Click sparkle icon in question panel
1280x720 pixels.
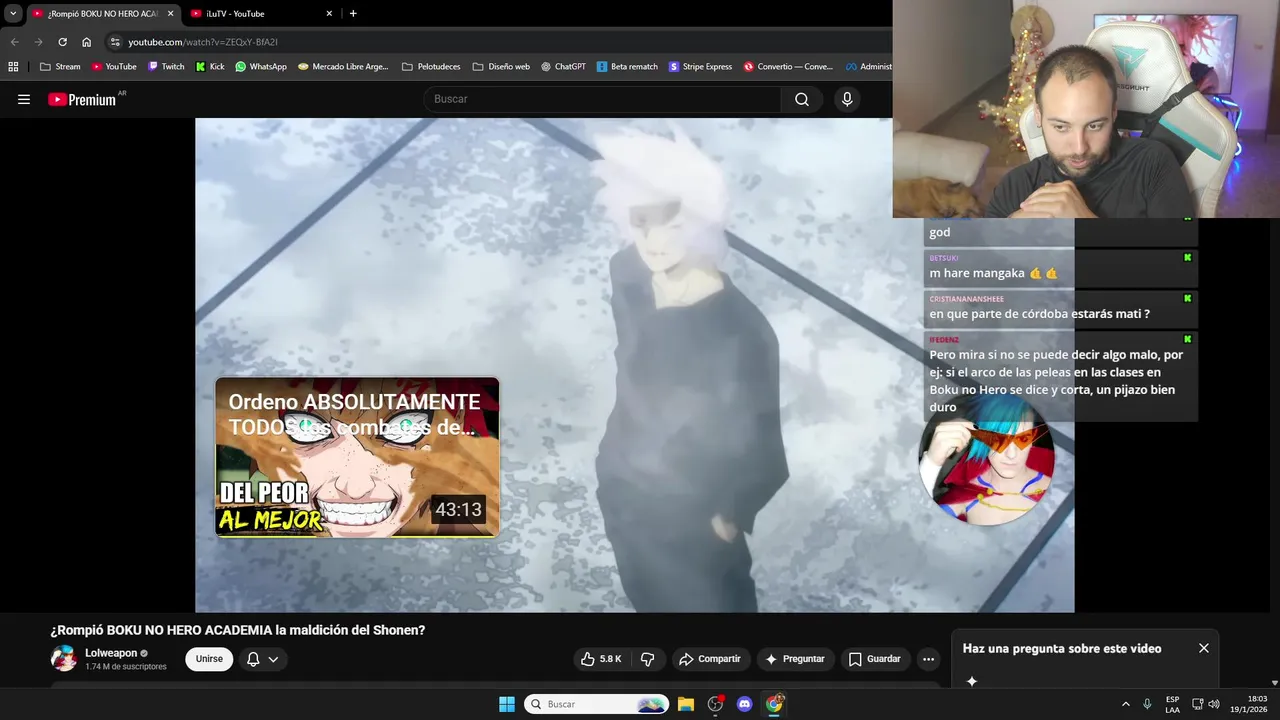click(x=971, y=681)
